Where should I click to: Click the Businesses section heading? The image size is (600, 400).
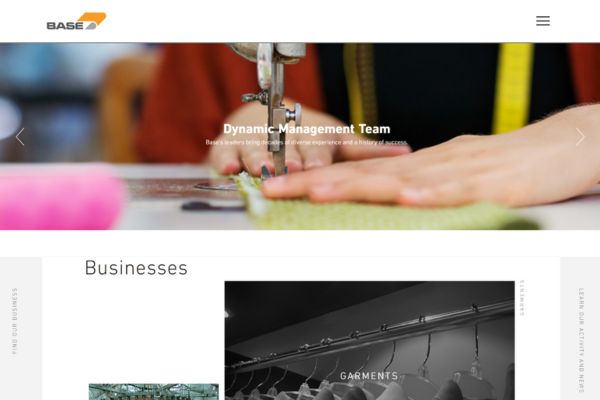pos(136,268)
